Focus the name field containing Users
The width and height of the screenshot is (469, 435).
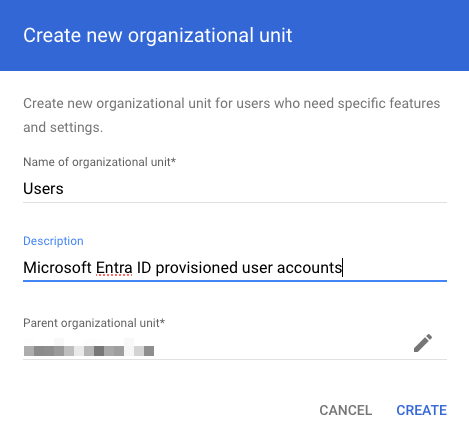[x=235, y=189]
